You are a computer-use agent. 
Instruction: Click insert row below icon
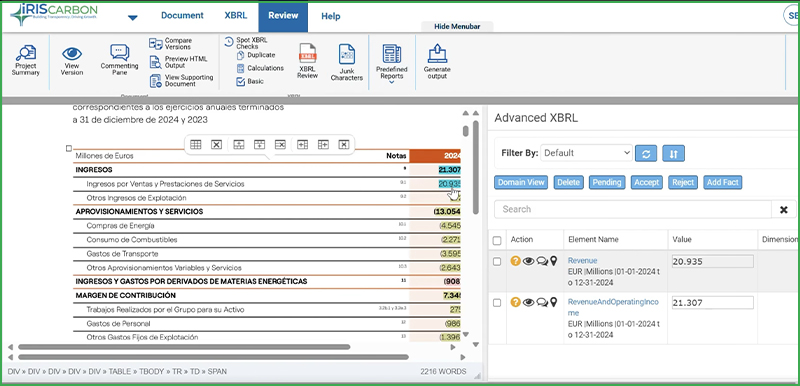tap(259, 145)
